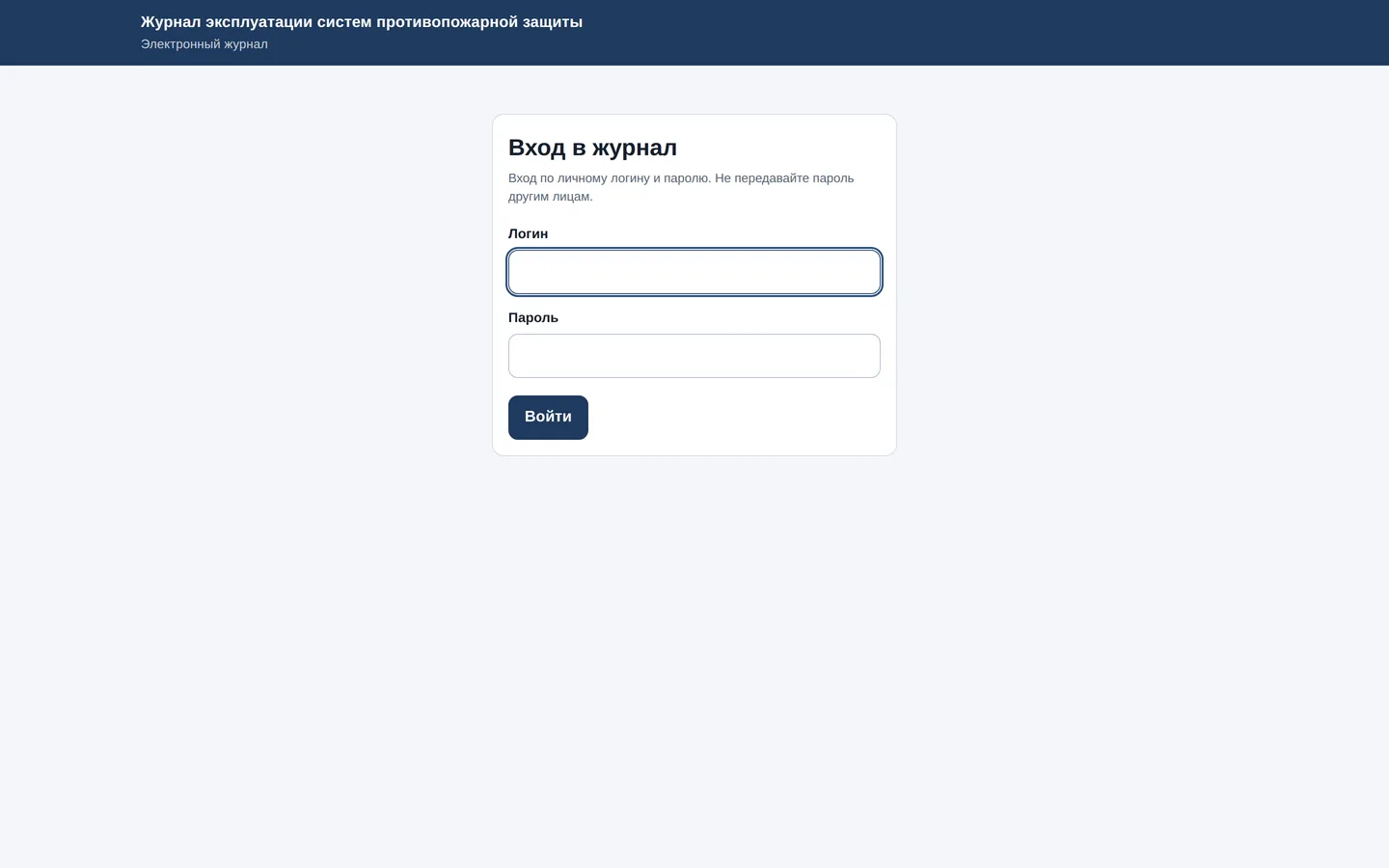Submit the form with Войти button
The height and width of the screenshot is (868, 1389).
548,418
